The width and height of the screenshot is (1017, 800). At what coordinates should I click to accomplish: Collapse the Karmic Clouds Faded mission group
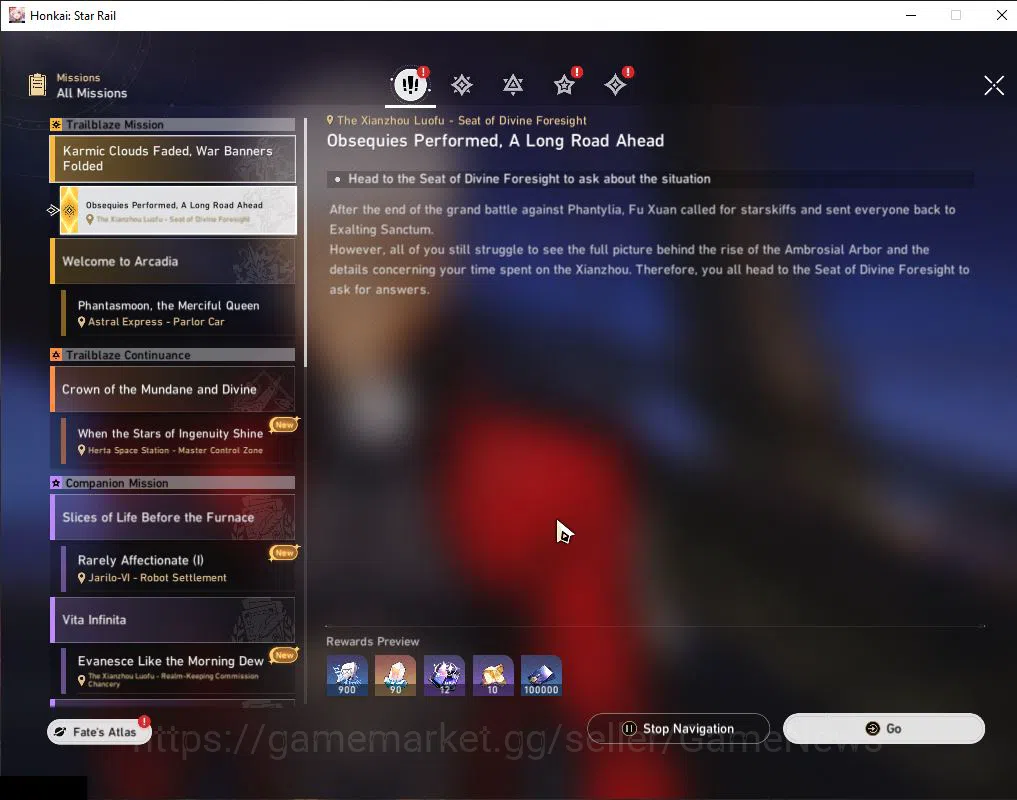(173, 158)
